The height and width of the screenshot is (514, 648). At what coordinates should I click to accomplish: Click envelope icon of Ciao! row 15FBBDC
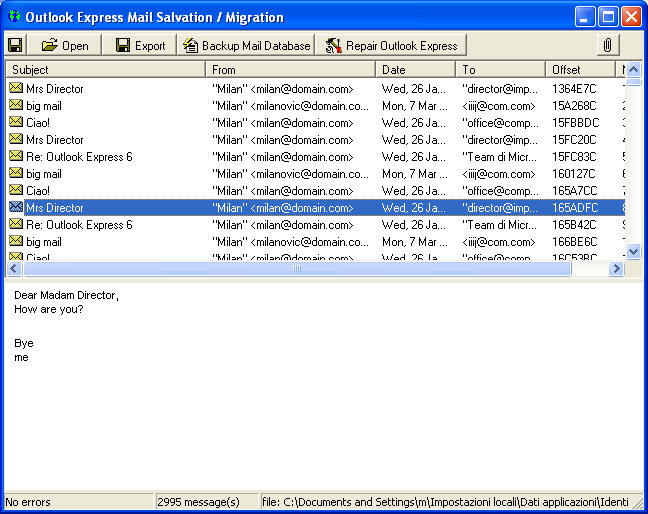tap(16, 121)
